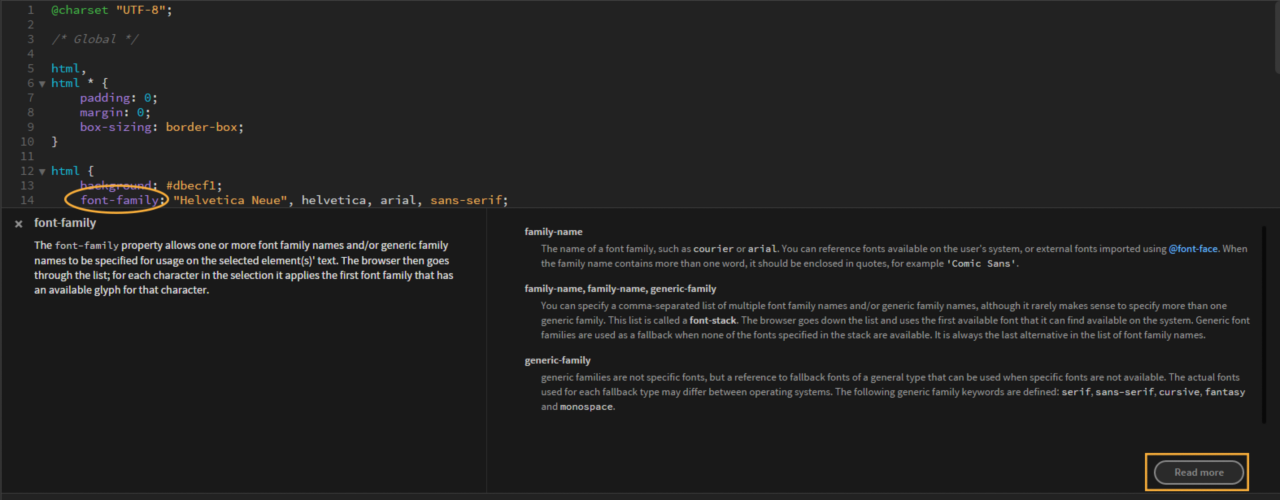Collapse the html rule at line 12
Screen dimensions: 1280x500
pyautogui.click(x=42, y=171)
